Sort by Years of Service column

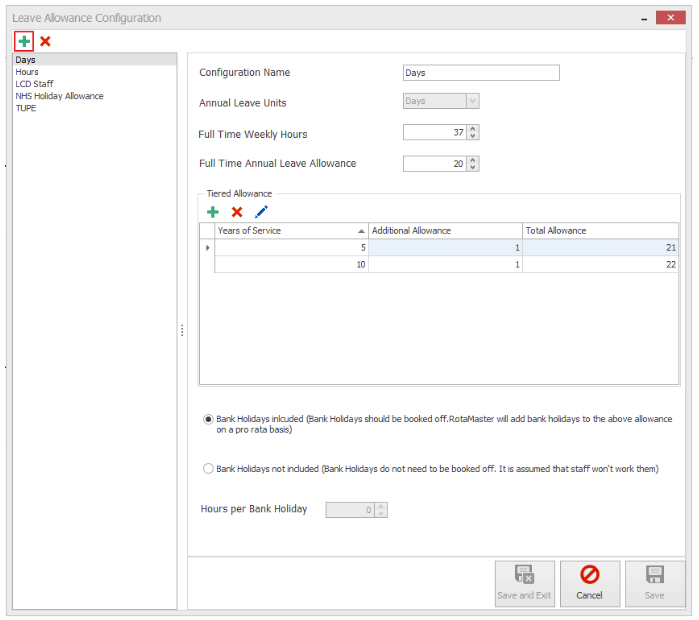pos(290,231)
